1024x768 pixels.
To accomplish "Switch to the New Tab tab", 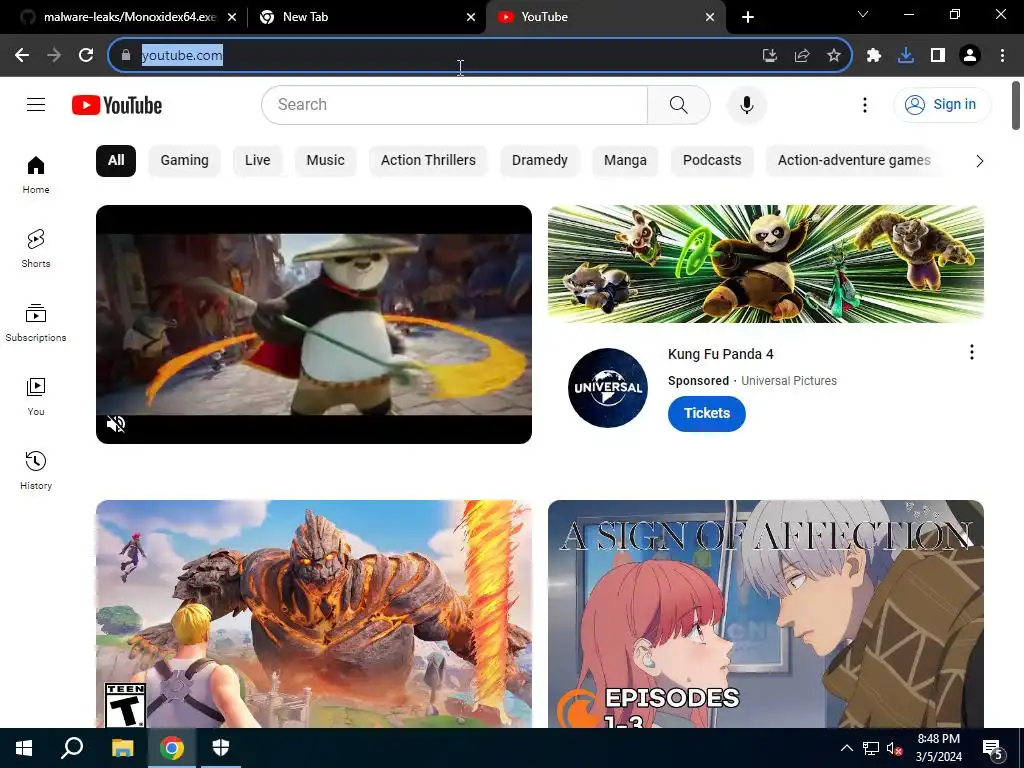I will [x=366, y=17].
